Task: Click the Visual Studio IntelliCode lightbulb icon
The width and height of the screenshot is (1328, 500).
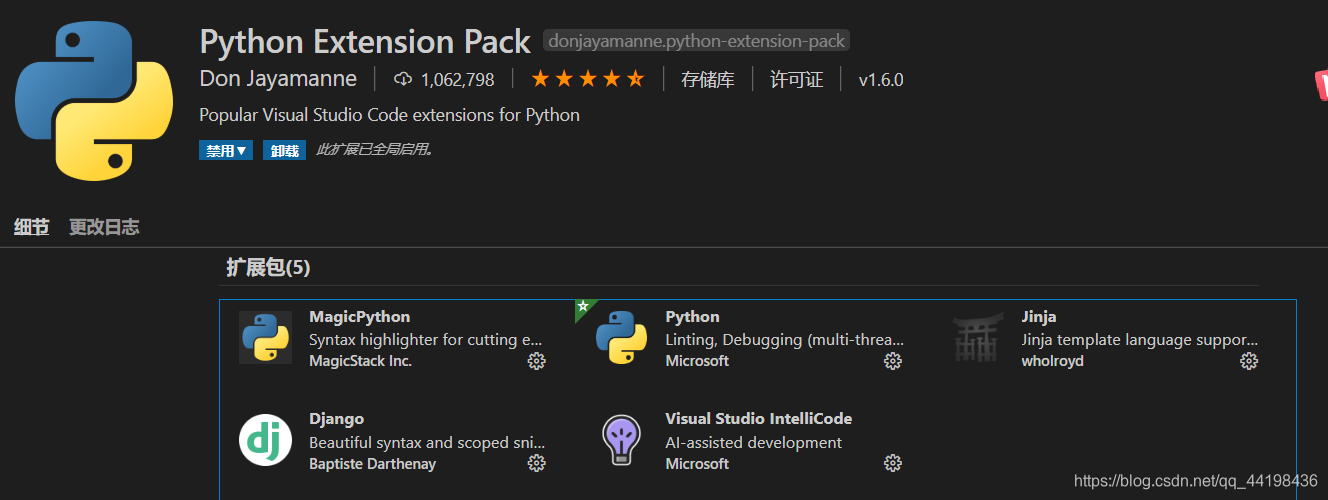Action: (621, 440)
